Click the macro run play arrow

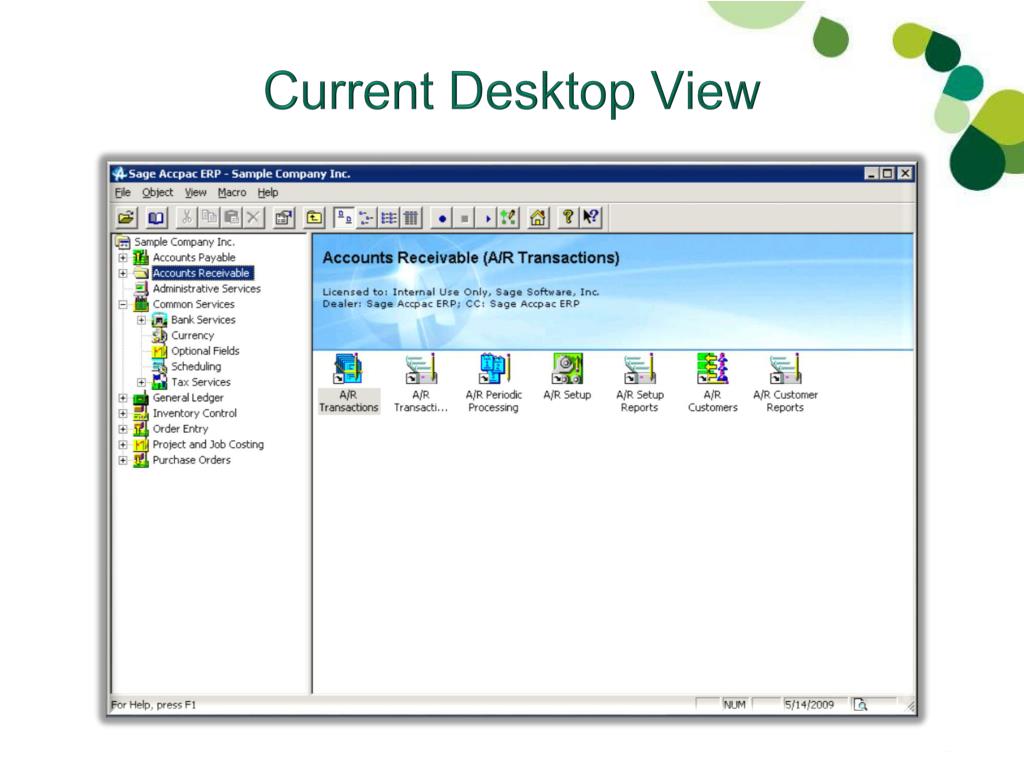point(487,217)
